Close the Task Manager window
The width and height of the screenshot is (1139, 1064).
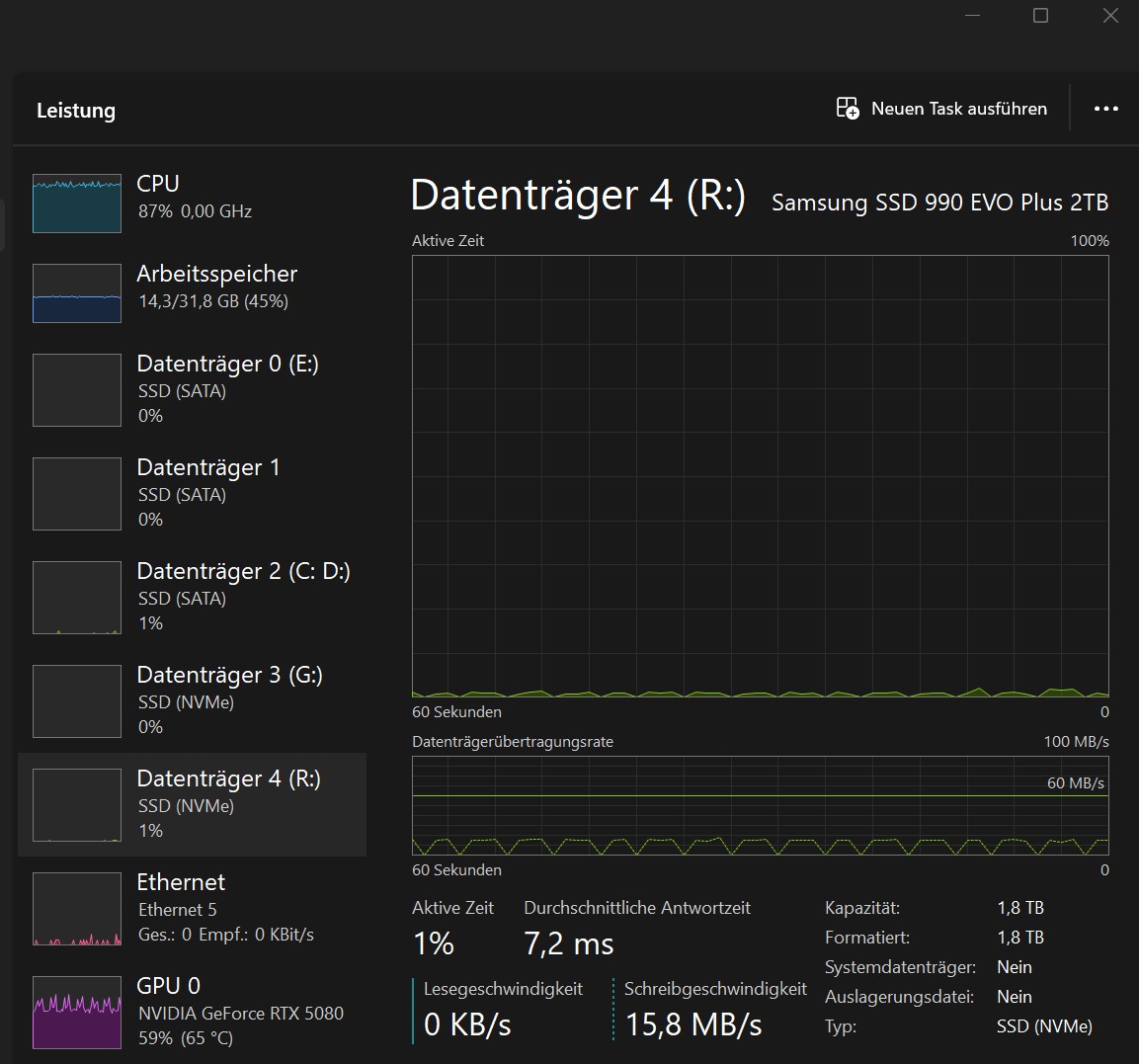coord(1110,16)
